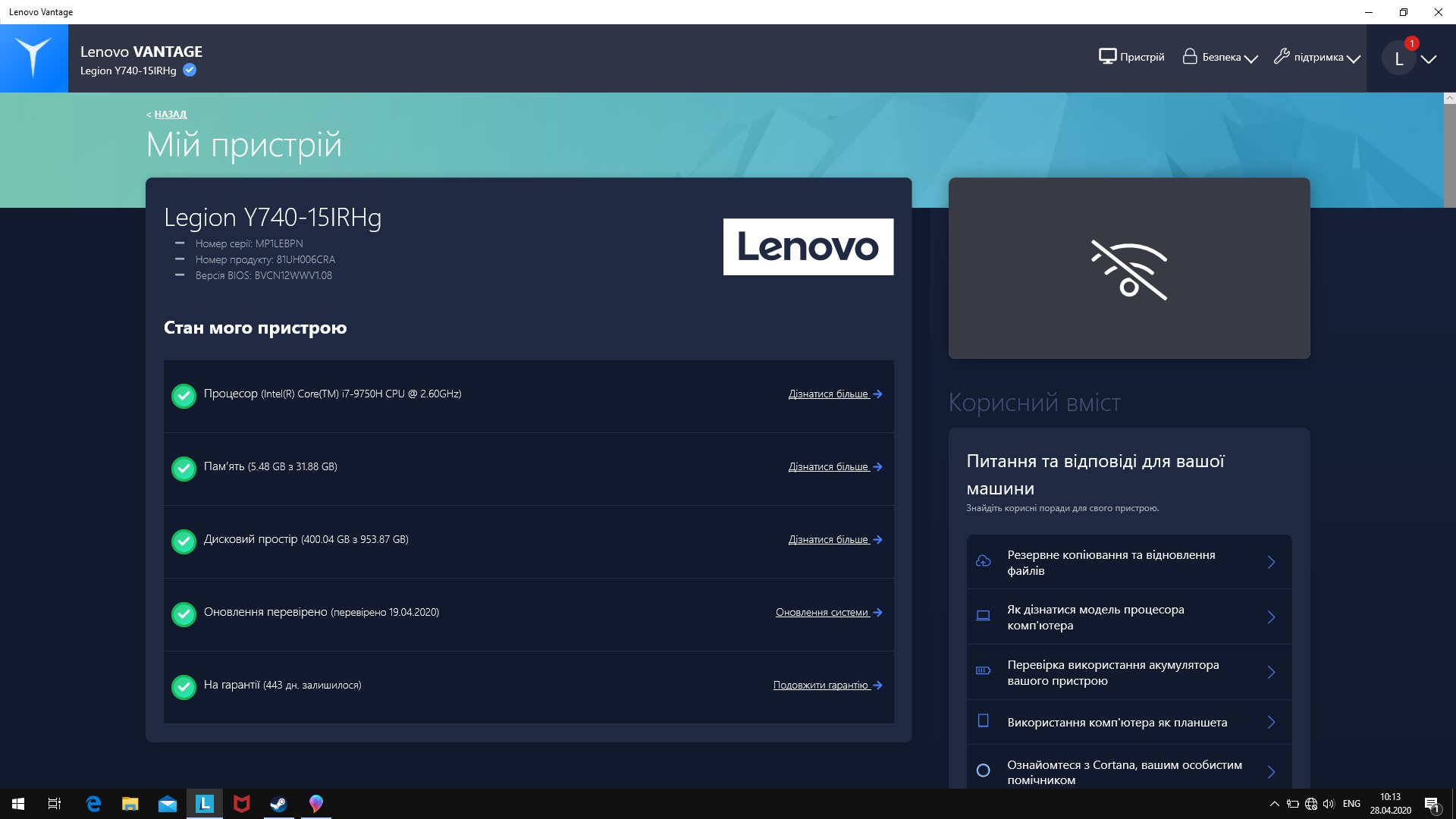Click the Lenovo logo image
The width and height of the screenshot is (1456, 819).
(x=808, y=247)
